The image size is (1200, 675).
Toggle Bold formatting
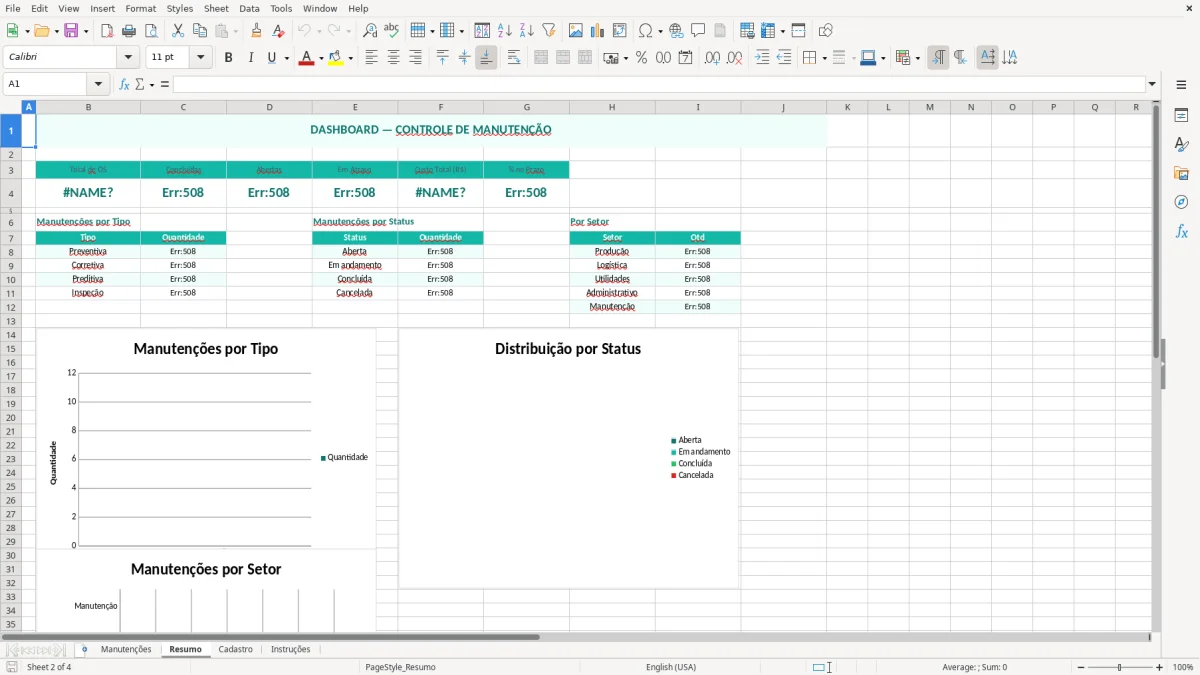(228, 58)
